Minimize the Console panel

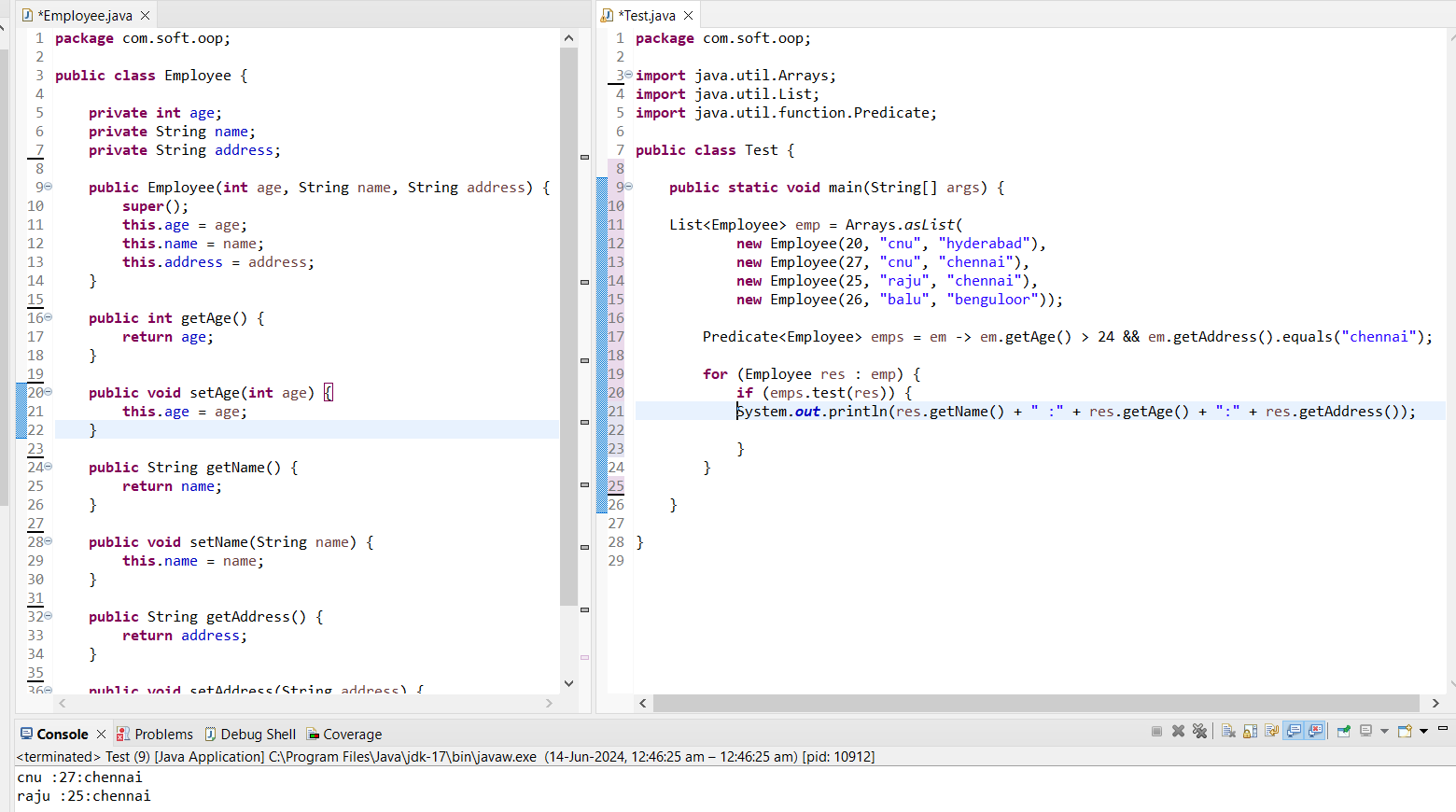pos(1443,728)
